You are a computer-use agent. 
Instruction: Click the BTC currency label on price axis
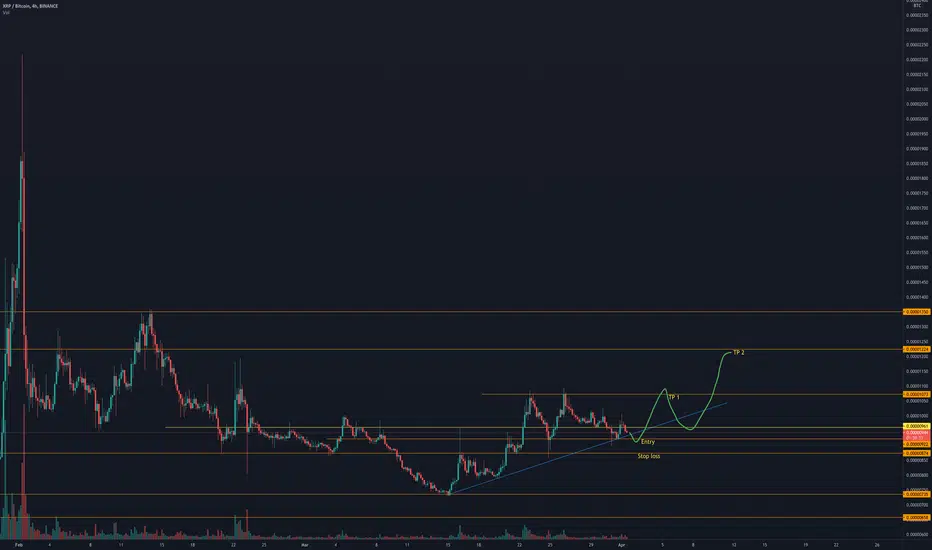point(917,5)
